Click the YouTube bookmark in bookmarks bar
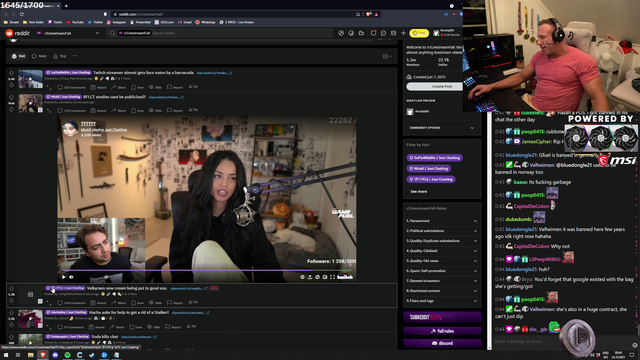 75,22
